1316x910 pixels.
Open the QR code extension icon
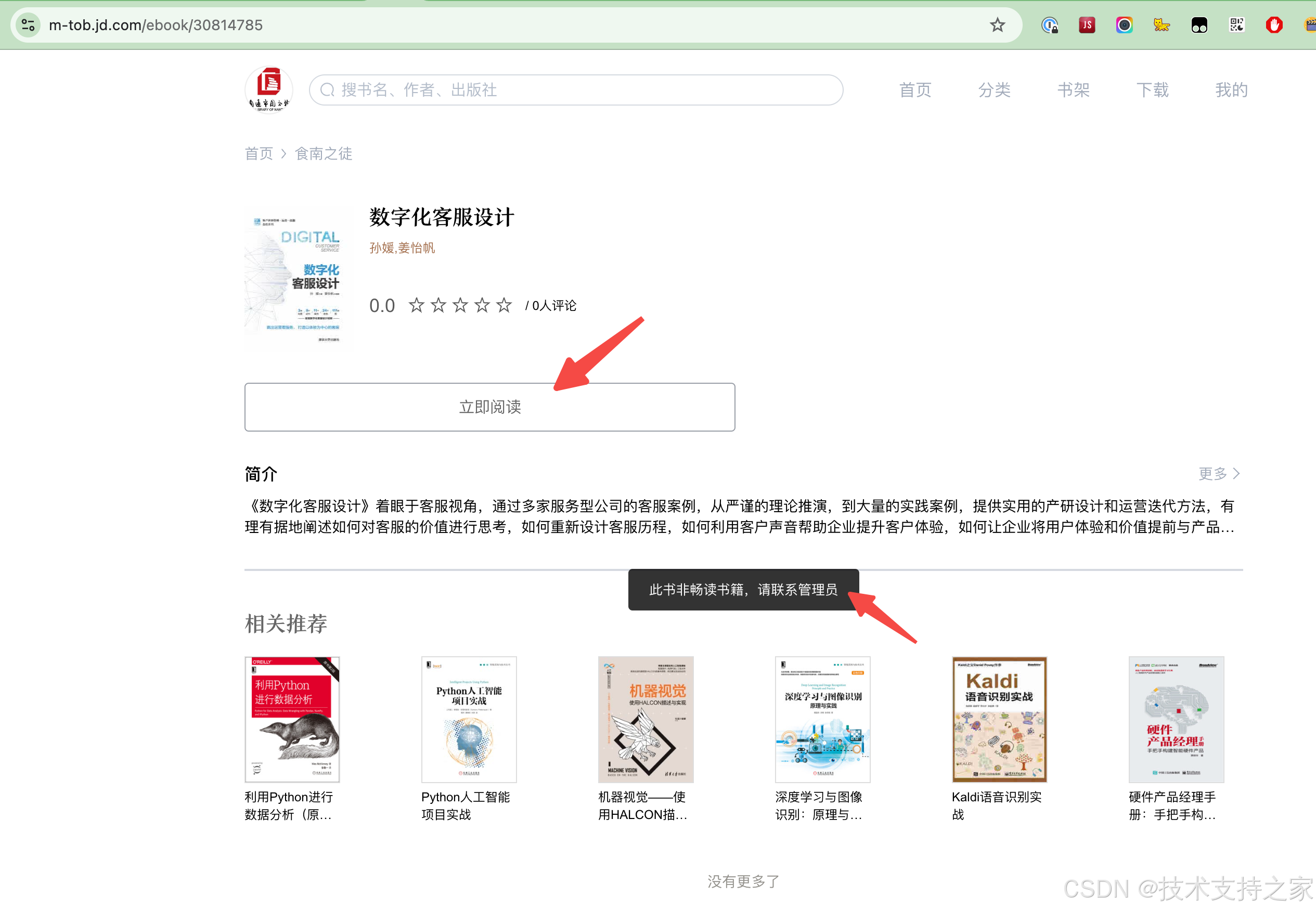tap(1236, 25)
